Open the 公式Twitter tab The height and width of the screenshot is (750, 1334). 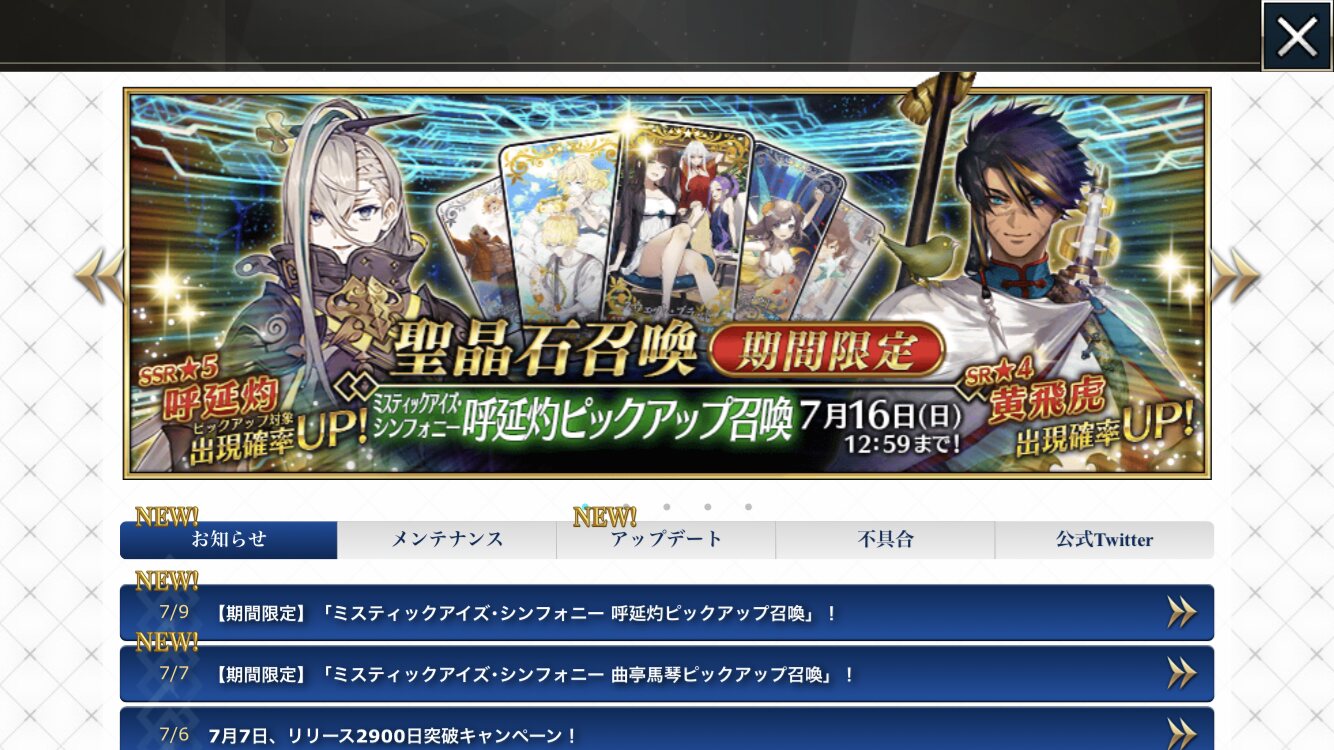(x=1104, y=540)
